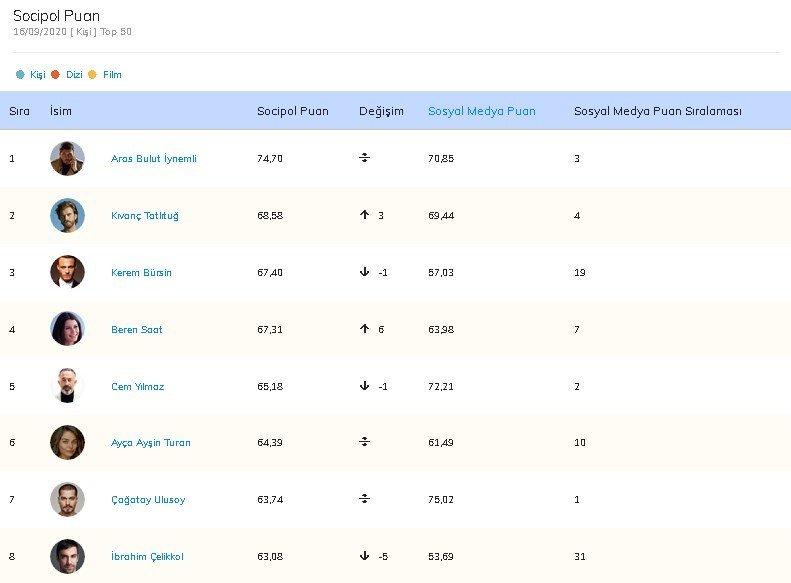Click the no-change icon for Çağatay Ulusoy

pos(365,499)
